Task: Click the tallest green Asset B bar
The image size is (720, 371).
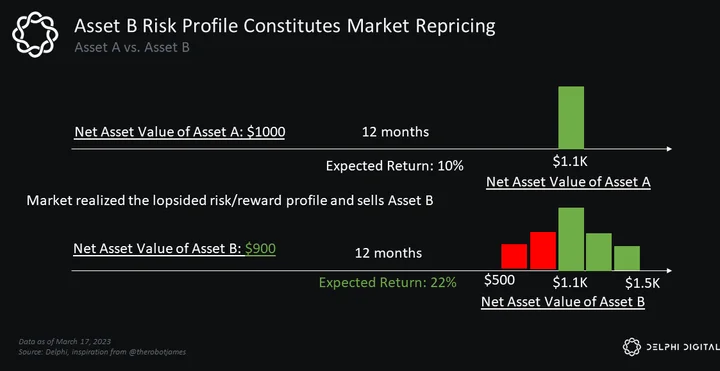Action: click(571, 239)
